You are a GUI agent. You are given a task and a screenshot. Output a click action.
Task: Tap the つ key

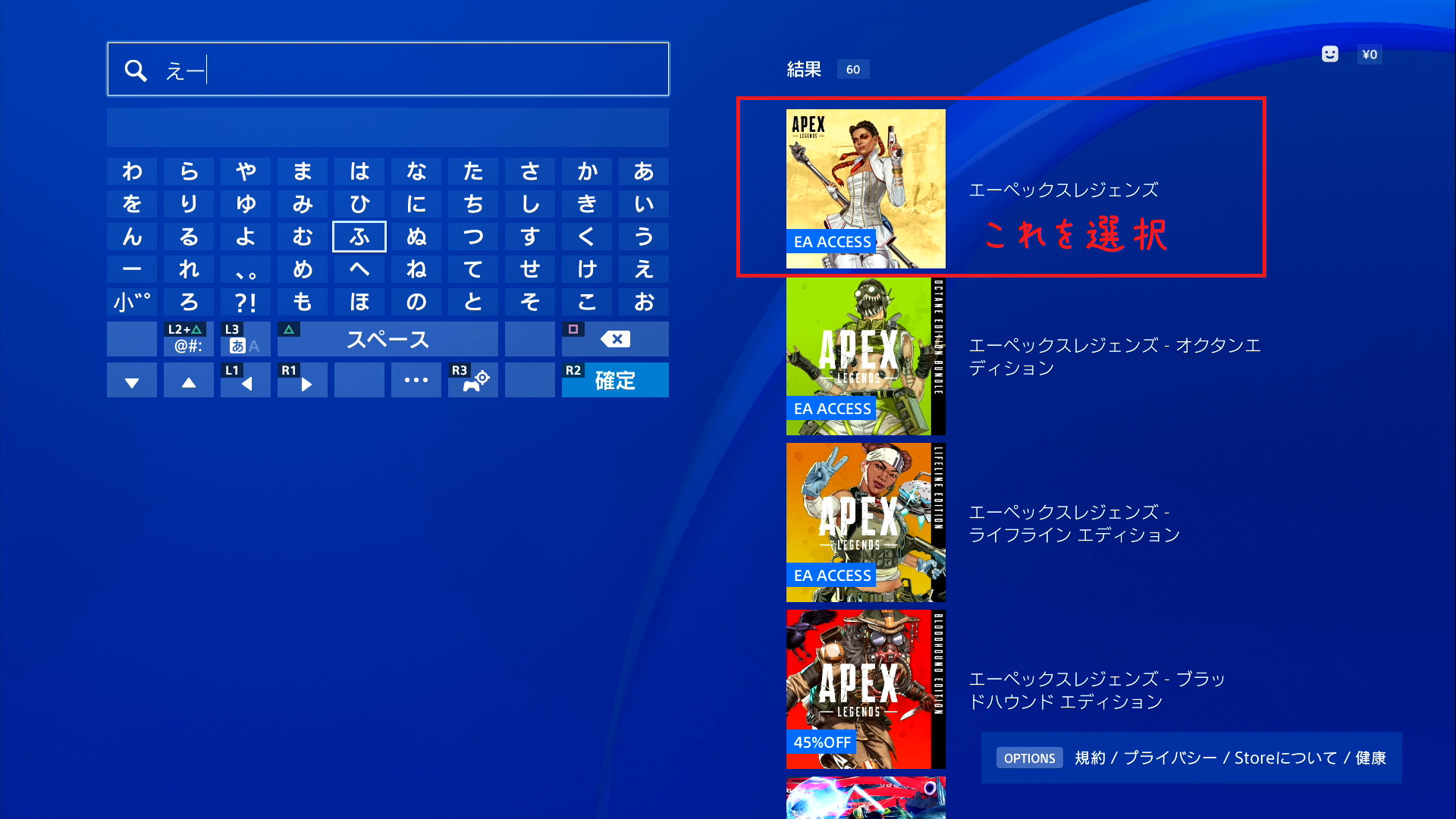[x=473, y=237]
